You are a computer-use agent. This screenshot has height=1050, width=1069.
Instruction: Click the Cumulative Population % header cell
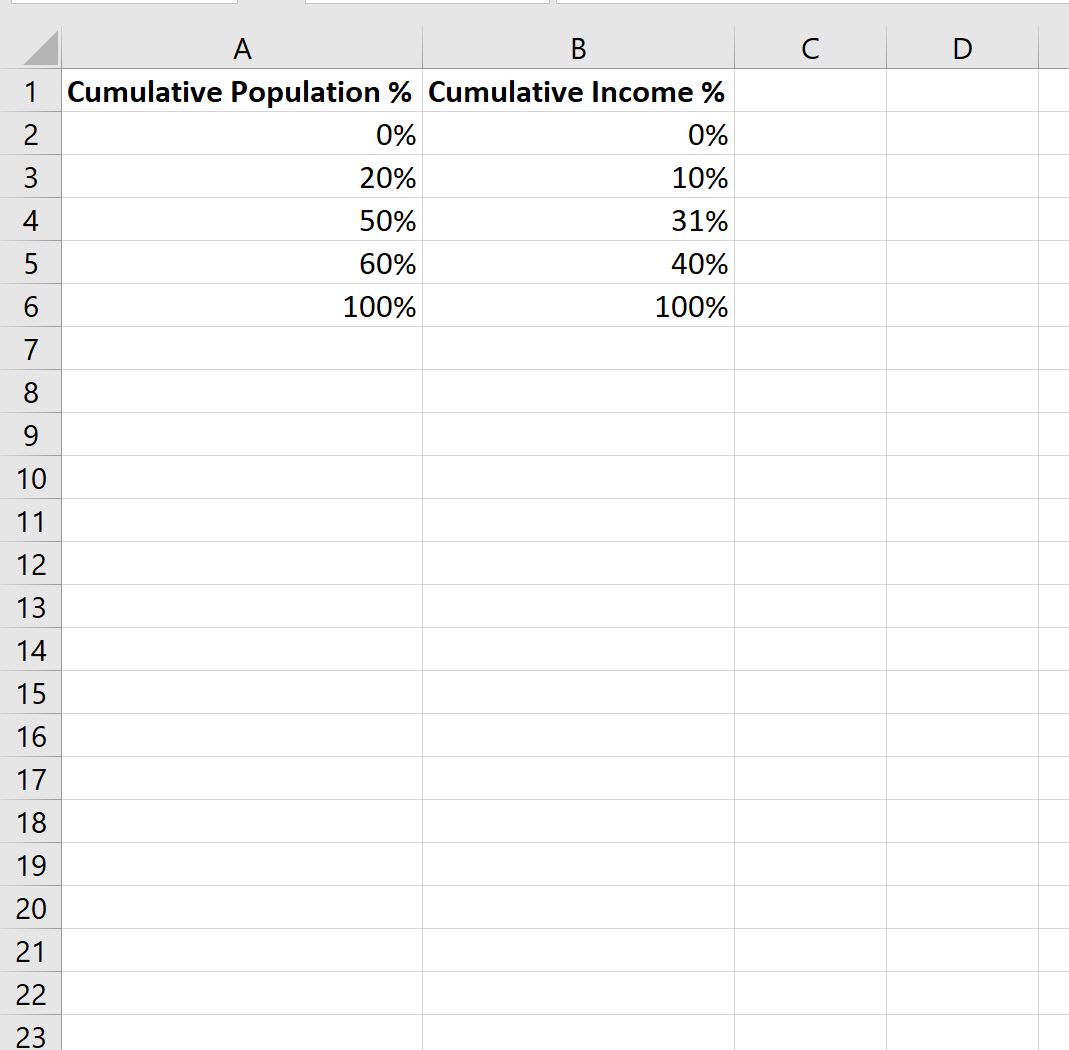click(x=242, y=91)
